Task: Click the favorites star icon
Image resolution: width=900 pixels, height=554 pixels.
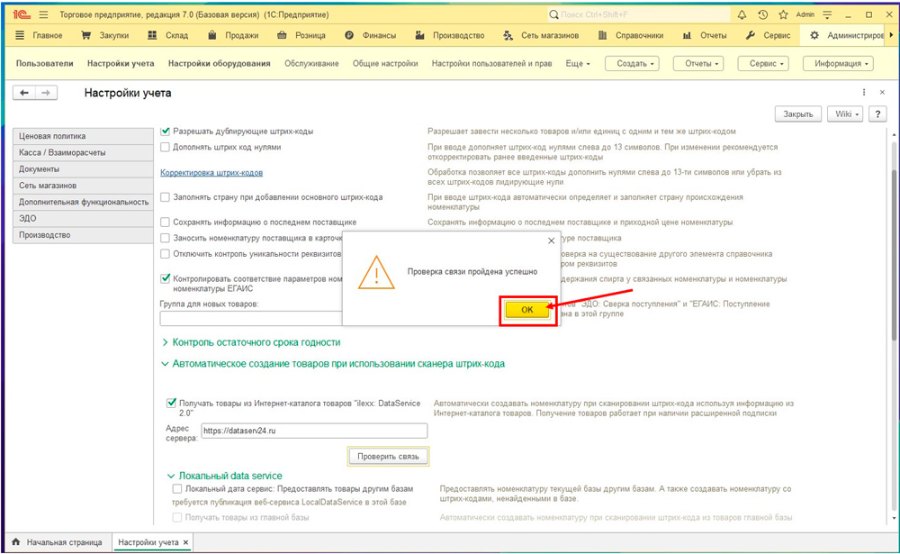Action: click(x=783, y=14)
